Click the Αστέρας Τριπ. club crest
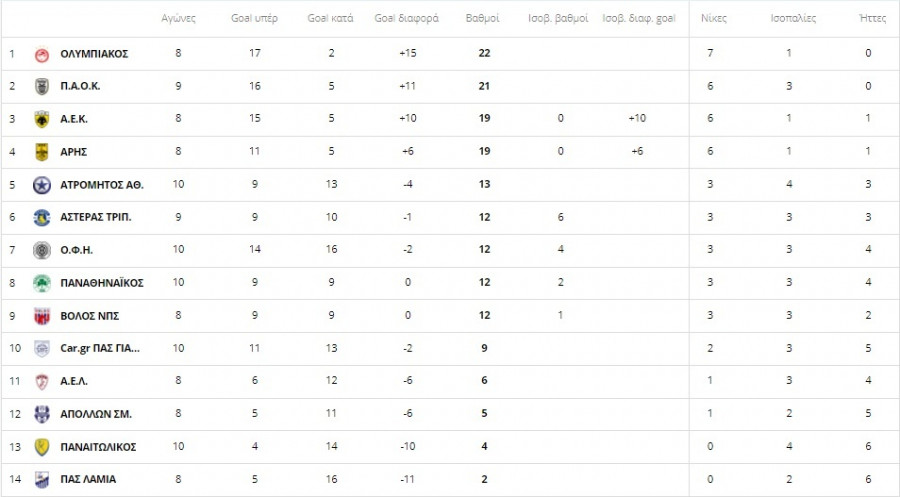Viewport: 900px width, 497px height. point(42,217)
